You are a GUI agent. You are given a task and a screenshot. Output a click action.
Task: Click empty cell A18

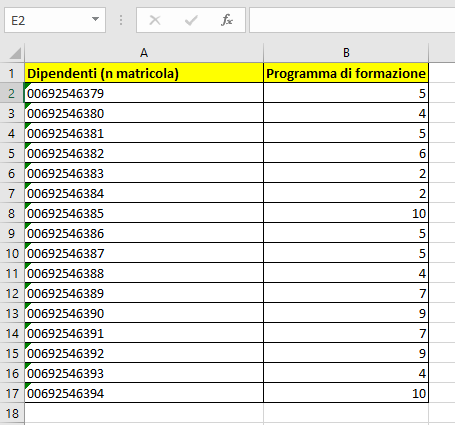click(144, 413)
